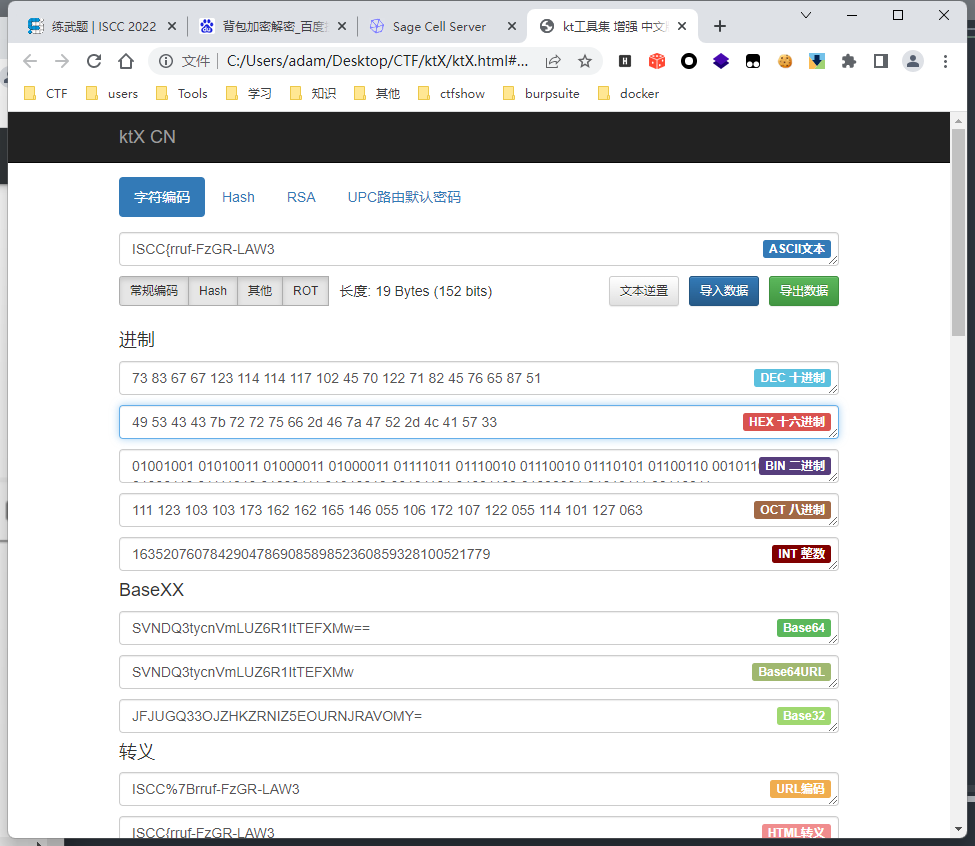Toggle the ROT section button
The image size is (975, 846).
coord(305,291)
